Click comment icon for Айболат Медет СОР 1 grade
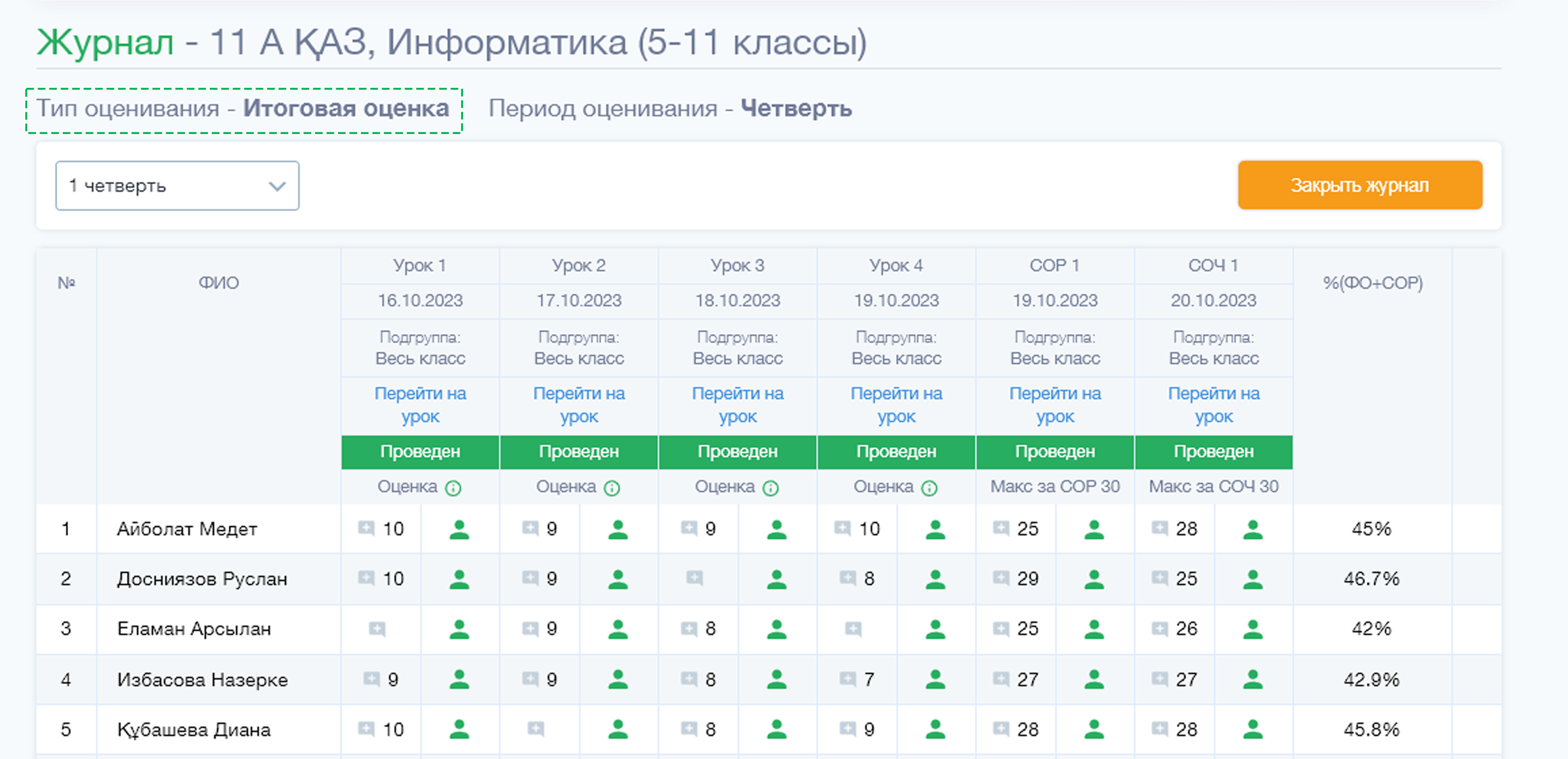This screenshot has width=1568, height=759. 1001,528
